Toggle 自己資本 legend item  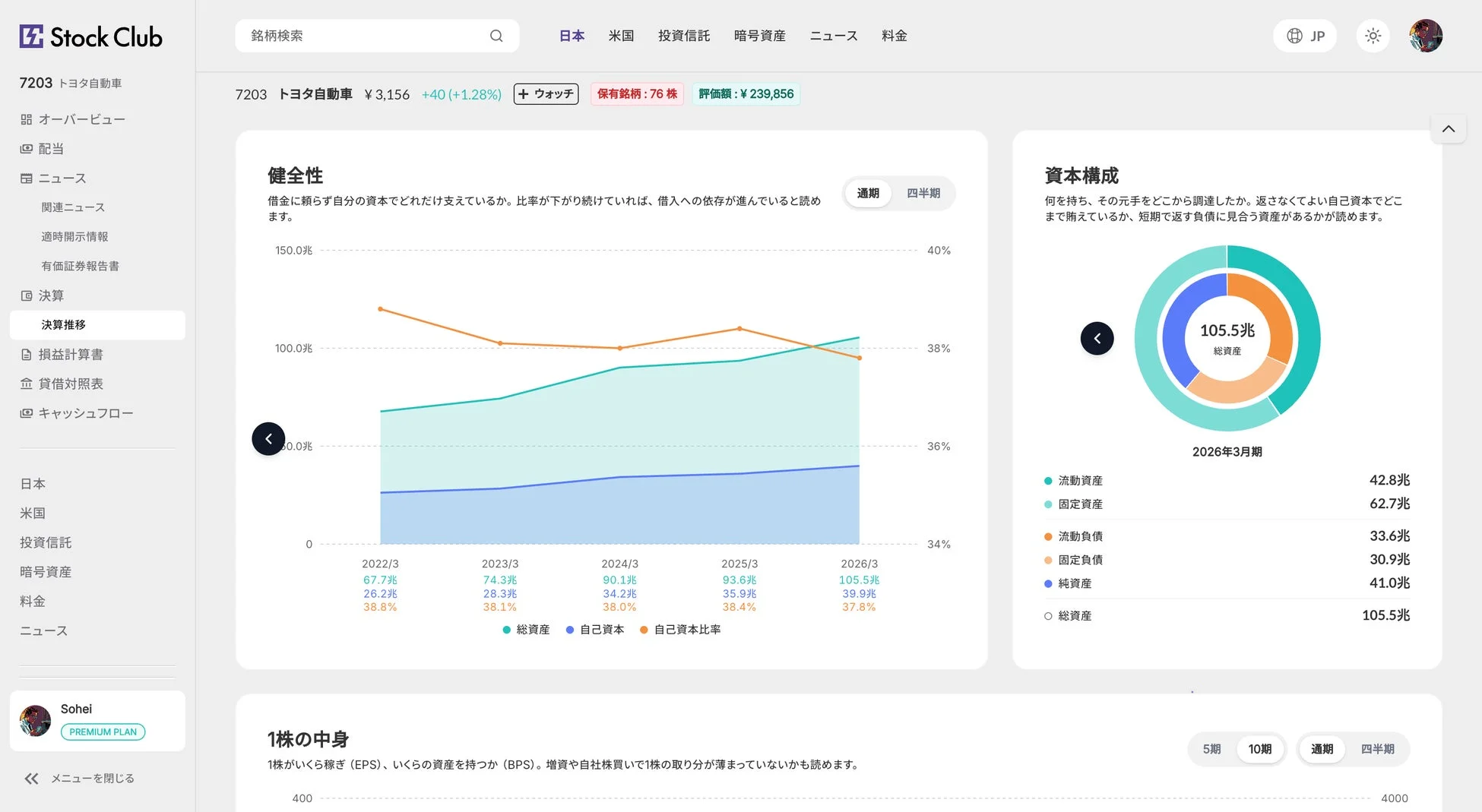pyautogui.click(x=595, y=630)
